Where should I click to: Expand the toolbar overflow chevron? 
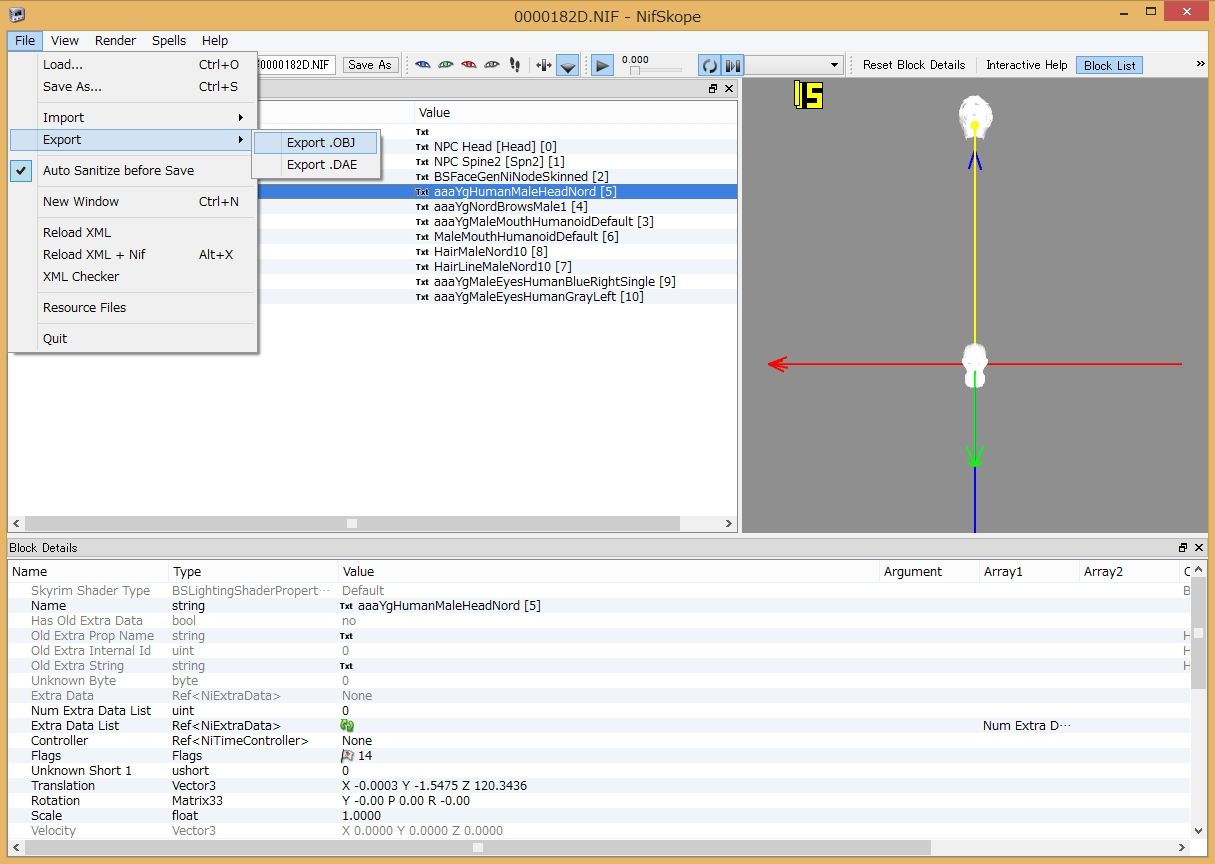(x=1201, y=64)
